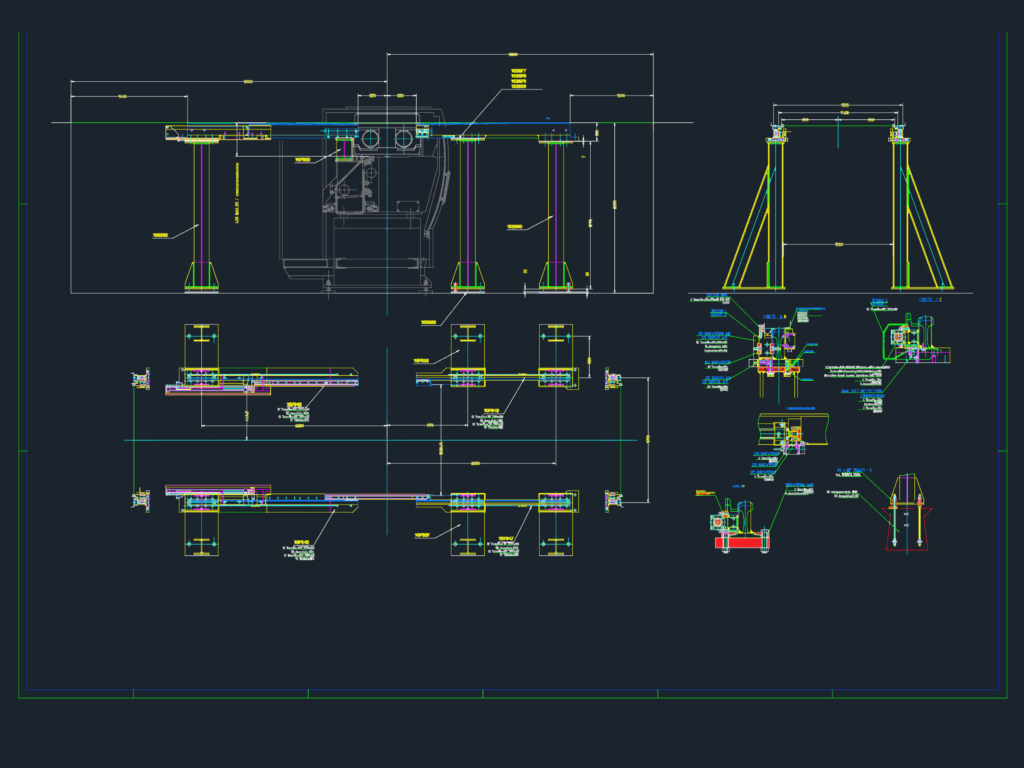Select the red filled base plate in rail detail
This screenshot has height=768, width=1024.
743,542
